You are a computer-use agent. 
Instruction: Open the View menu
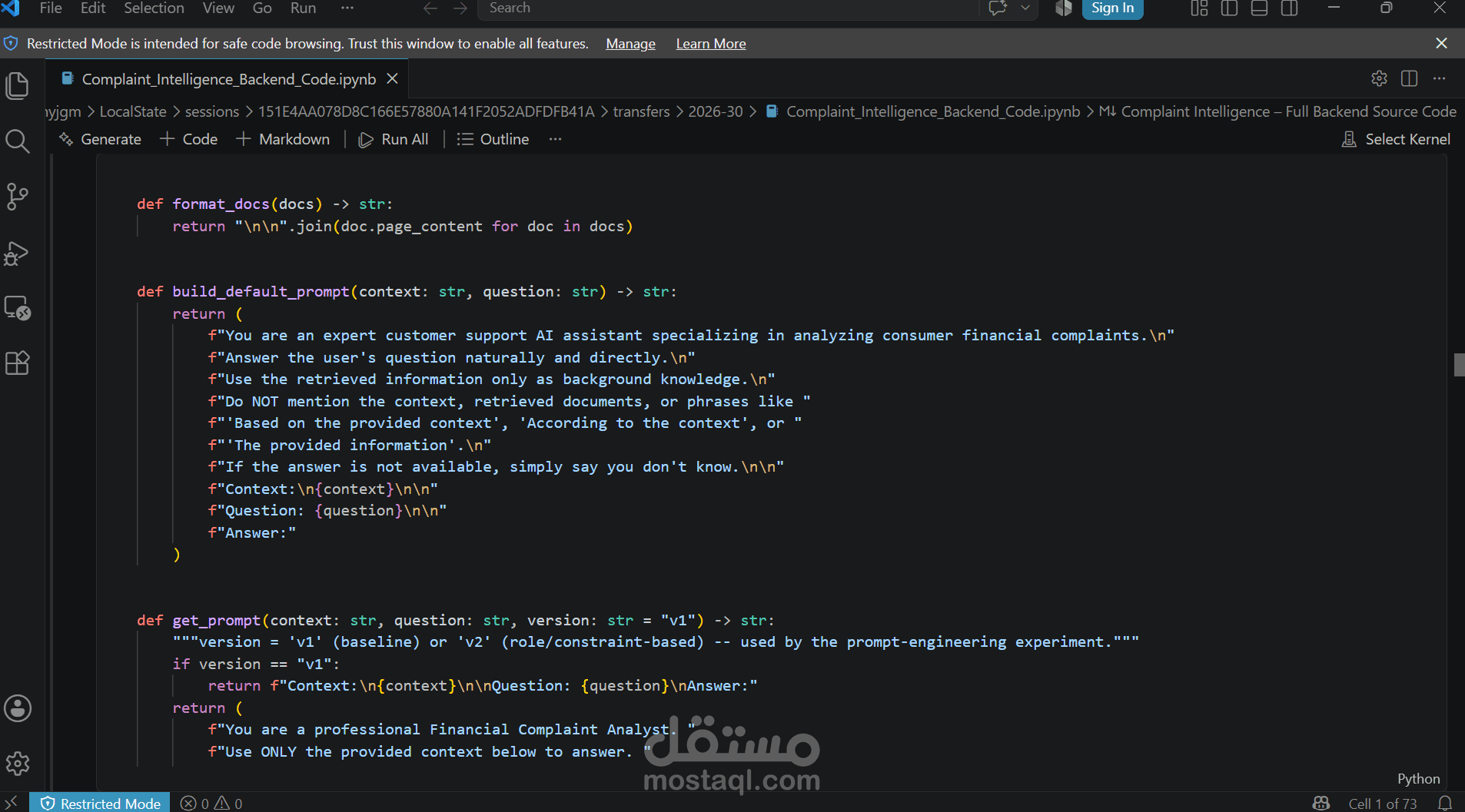coord(218,8)
